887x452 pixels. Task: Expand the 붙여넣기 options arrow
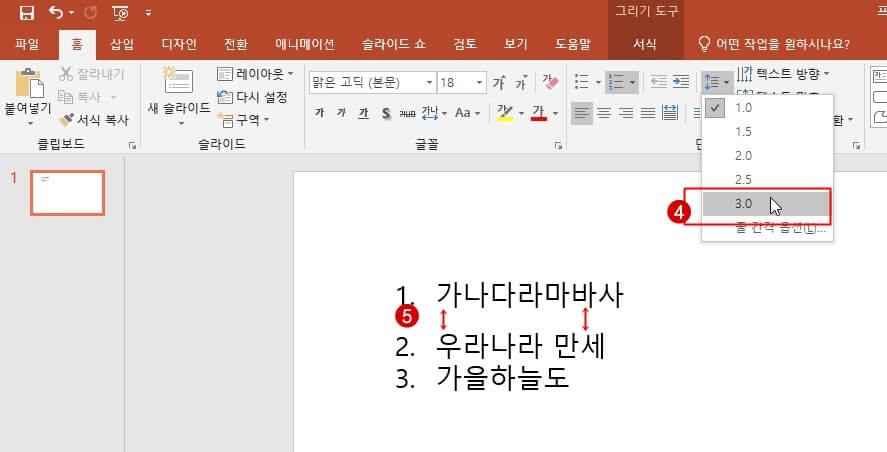pos(29,124)
